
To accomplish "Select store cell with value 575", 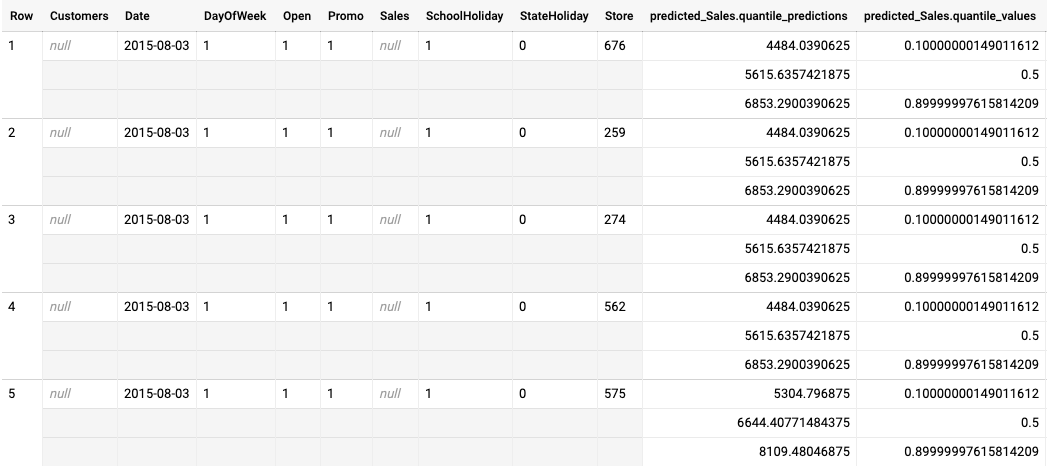I will [x=615, y=394].
